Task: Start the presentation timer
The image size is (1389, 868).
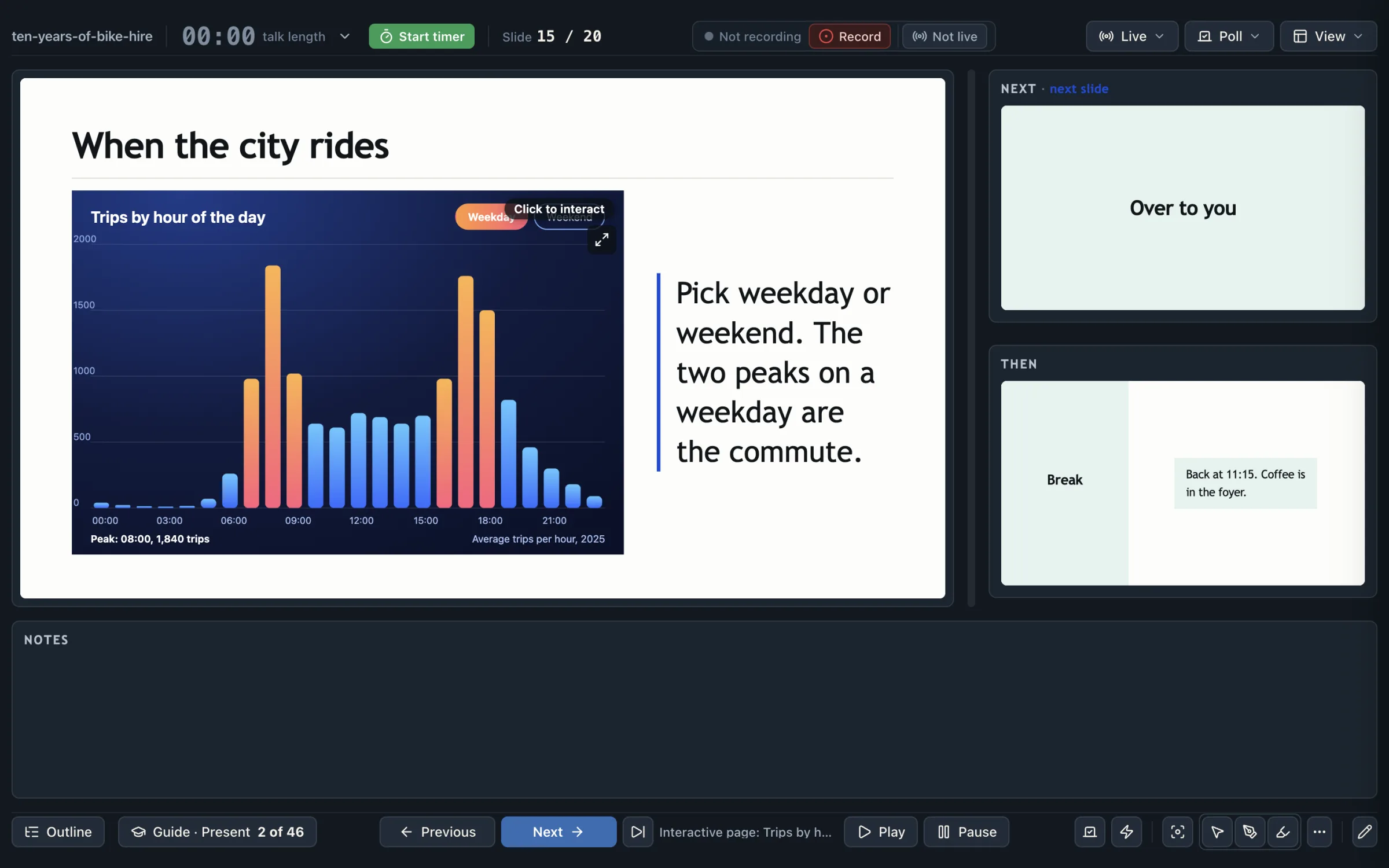Action: coord(421,36)
